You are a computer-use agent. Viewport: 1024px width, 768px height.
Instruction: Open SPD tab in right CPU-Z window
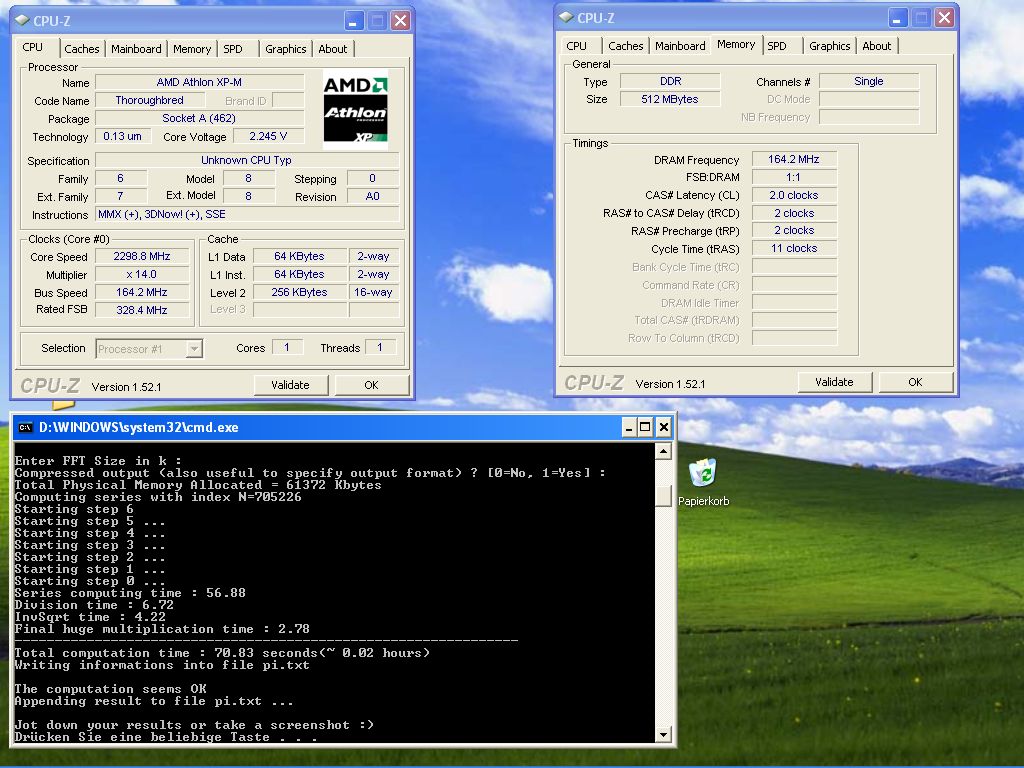click(776, 46)
